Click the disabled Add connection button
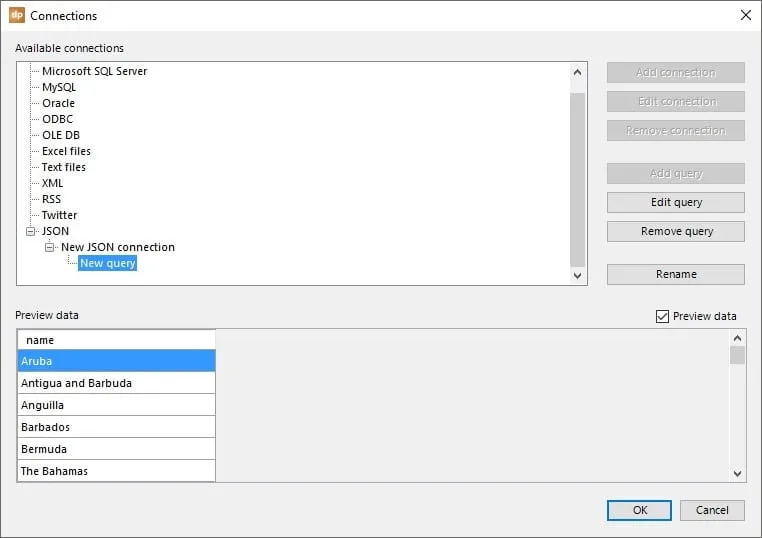Viewport: 762px width, 538px height. [675, 72]
